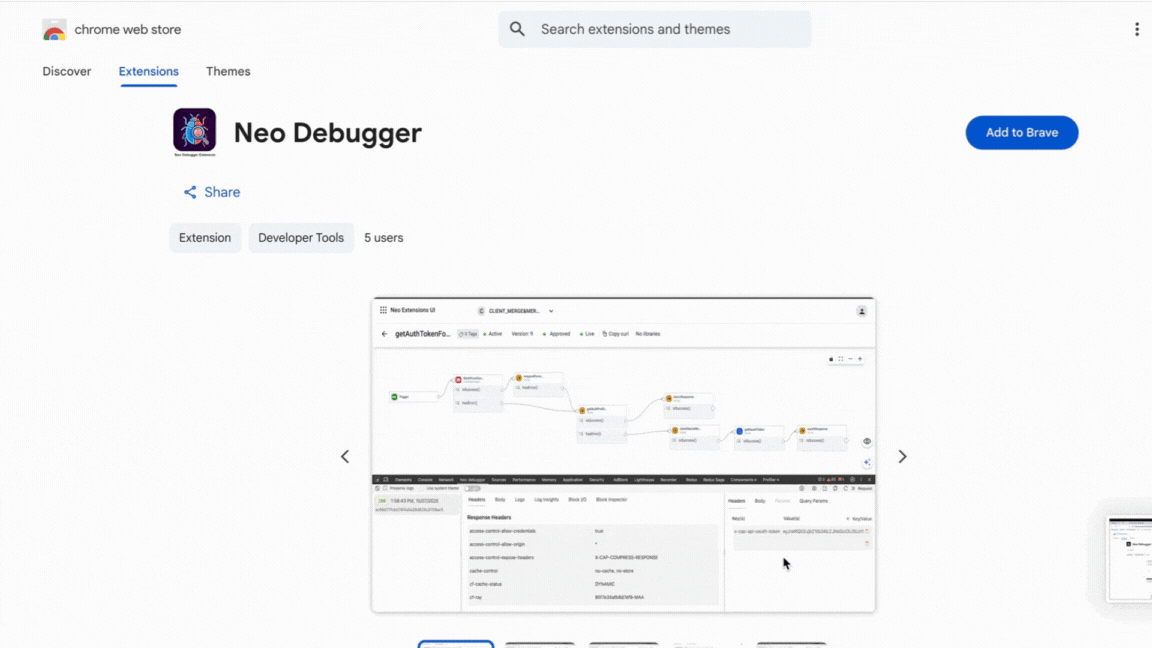Open the Chrome Web Store home logo

[54, 29]
